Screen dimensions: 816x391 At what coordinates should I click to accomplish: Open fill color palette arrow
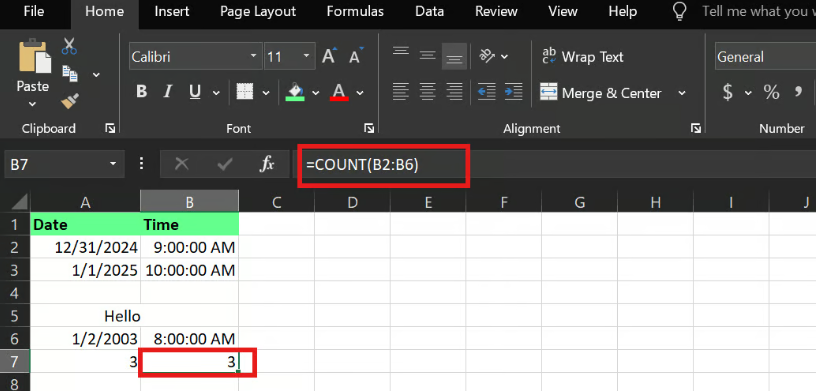click(315, 93)
